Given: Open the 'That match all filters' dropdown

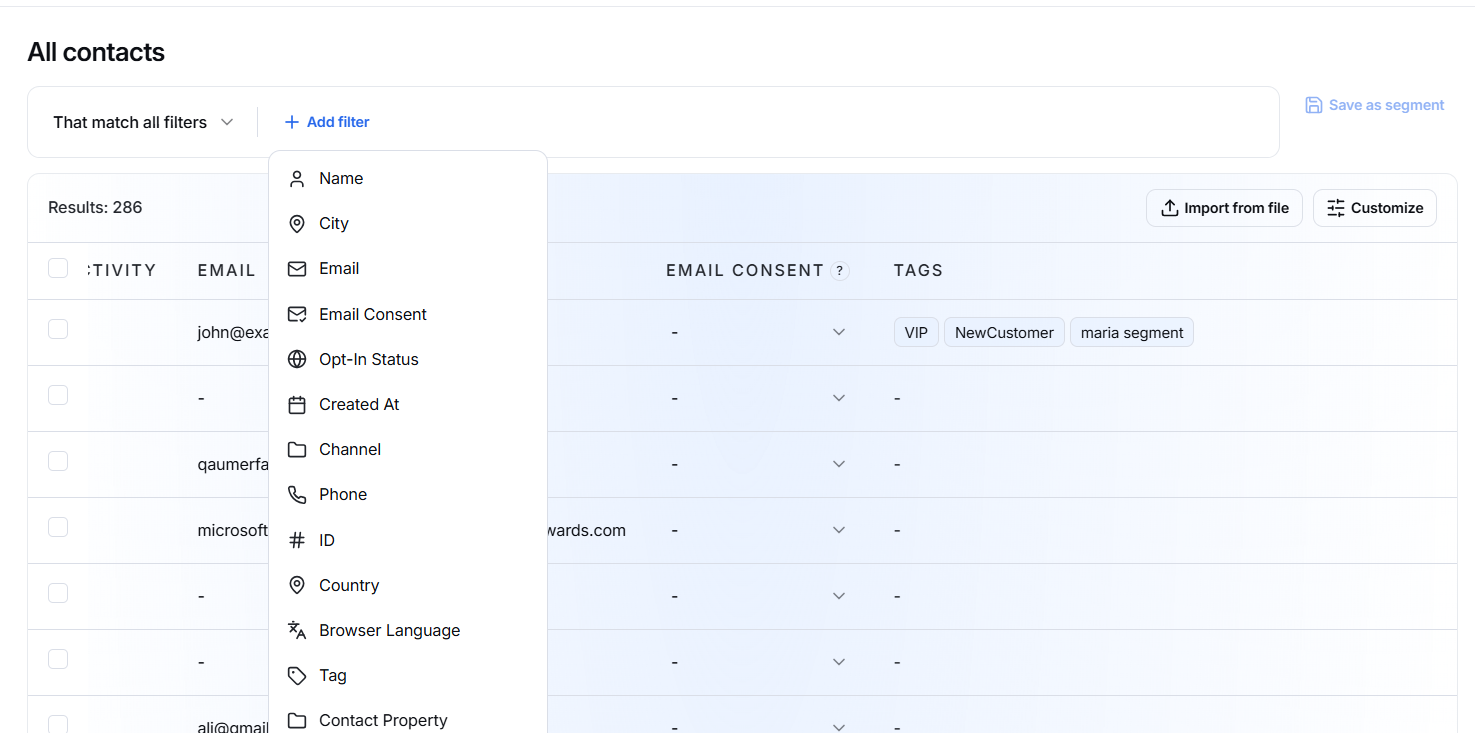Looking at the screenshot, I should pyautogui.click(x=143, y=122).
